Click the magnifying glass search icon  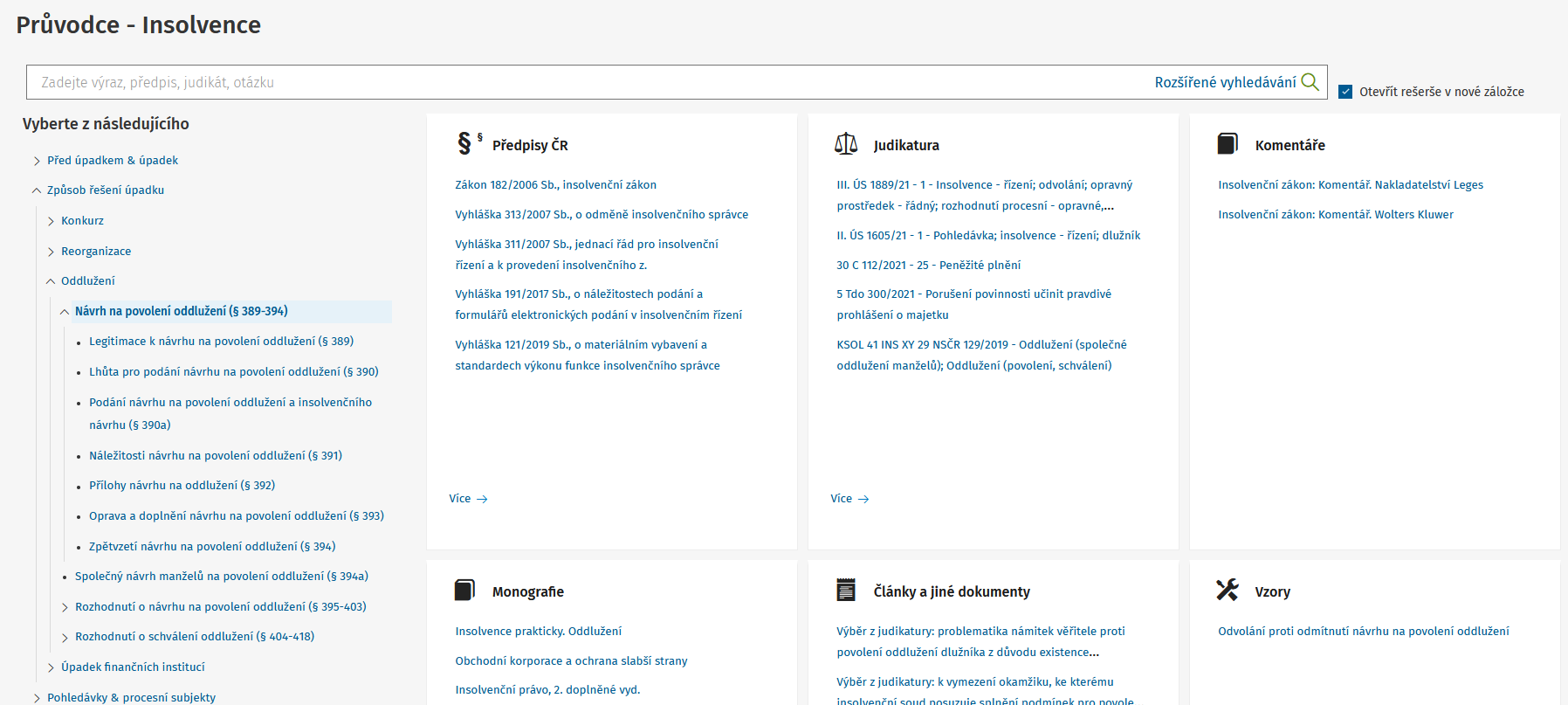tap(1310, 82)
